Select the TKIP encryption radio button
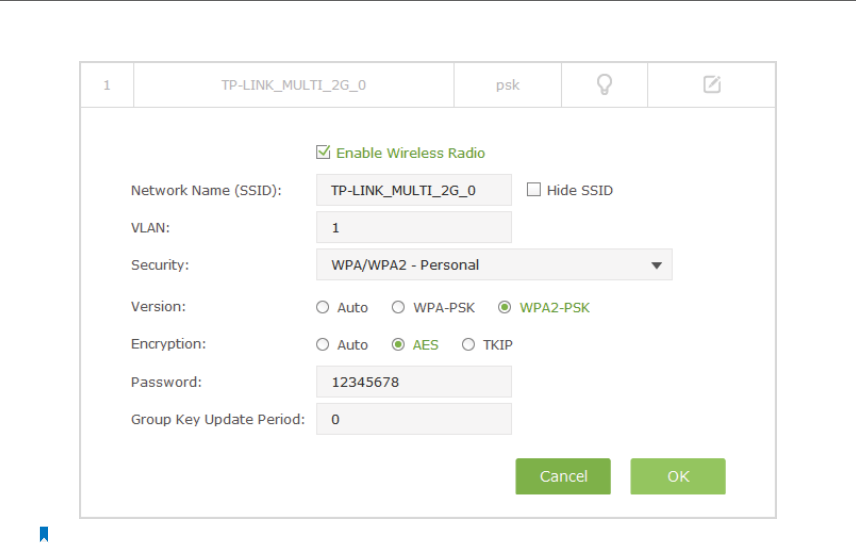This screenshot has width=856, height=543. click(468, 344)
